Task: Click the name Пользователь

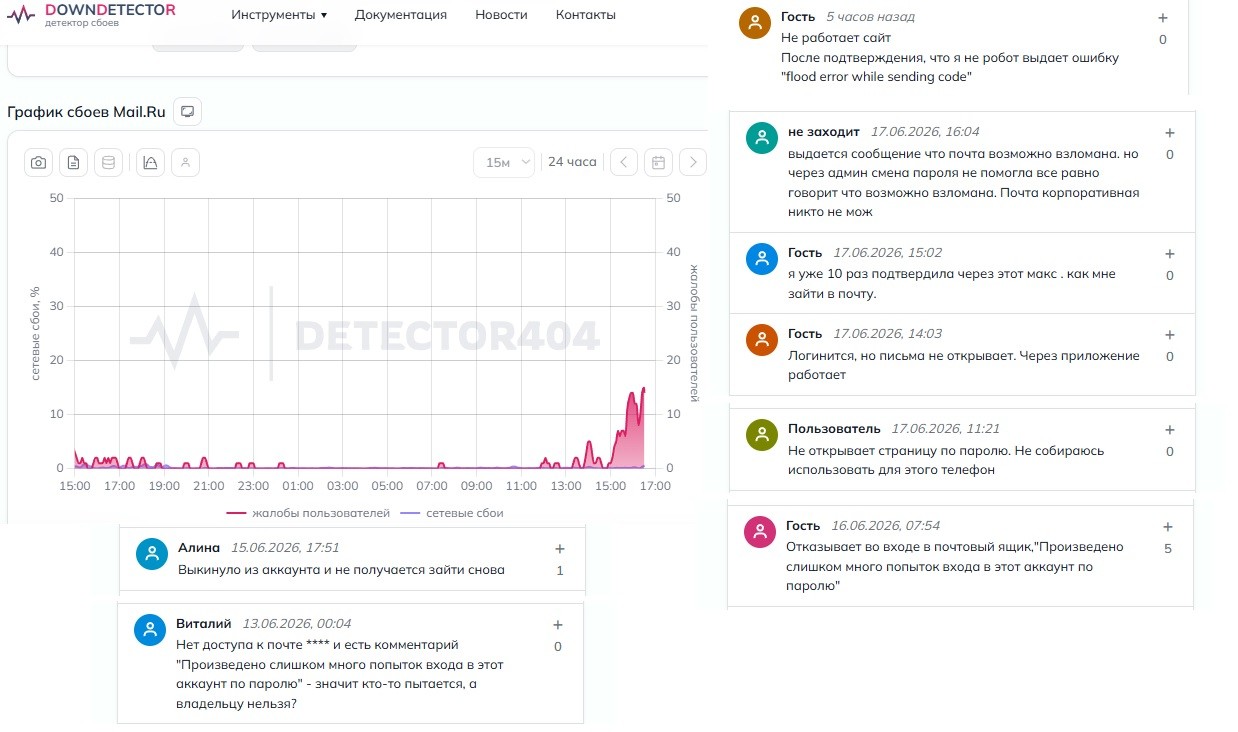Action: (834, 428)
